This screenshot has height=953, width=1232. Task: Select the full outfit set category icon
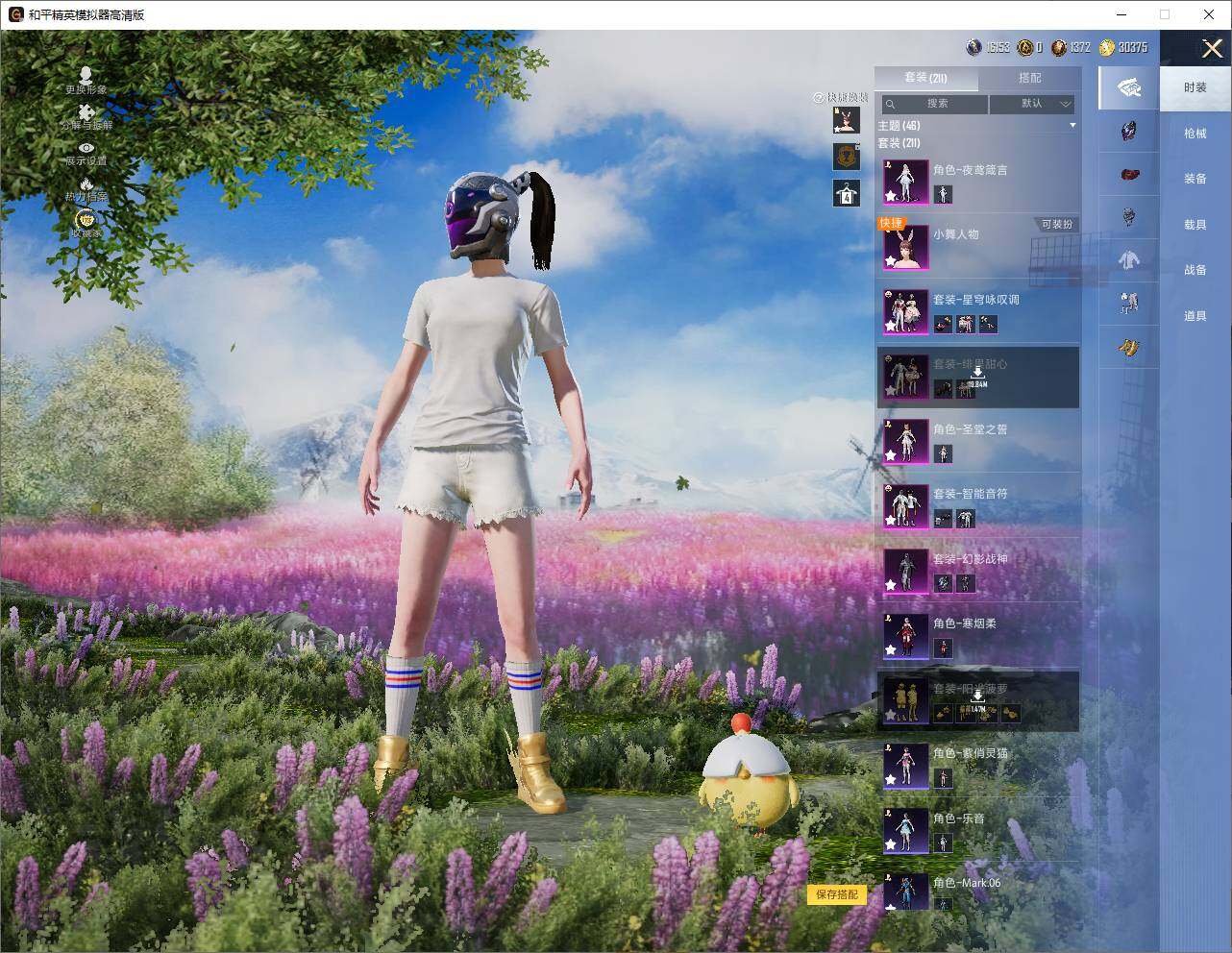[x=1128, y=88]
